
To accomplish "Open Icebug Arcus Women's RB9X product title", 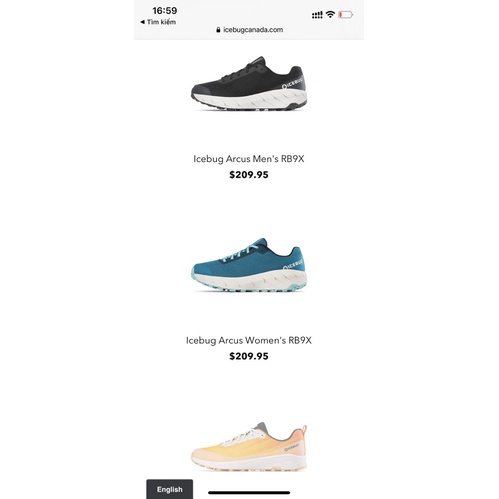I will 249,340.
